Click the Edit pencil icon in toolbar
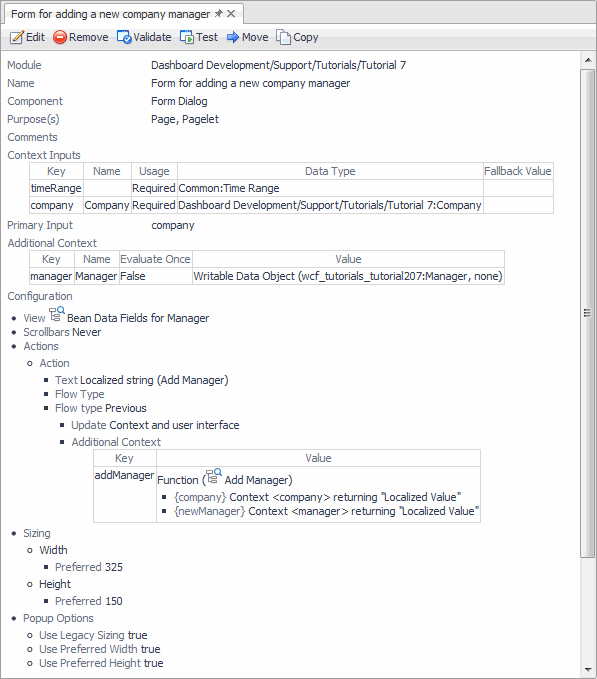 [x=16, y=37]
